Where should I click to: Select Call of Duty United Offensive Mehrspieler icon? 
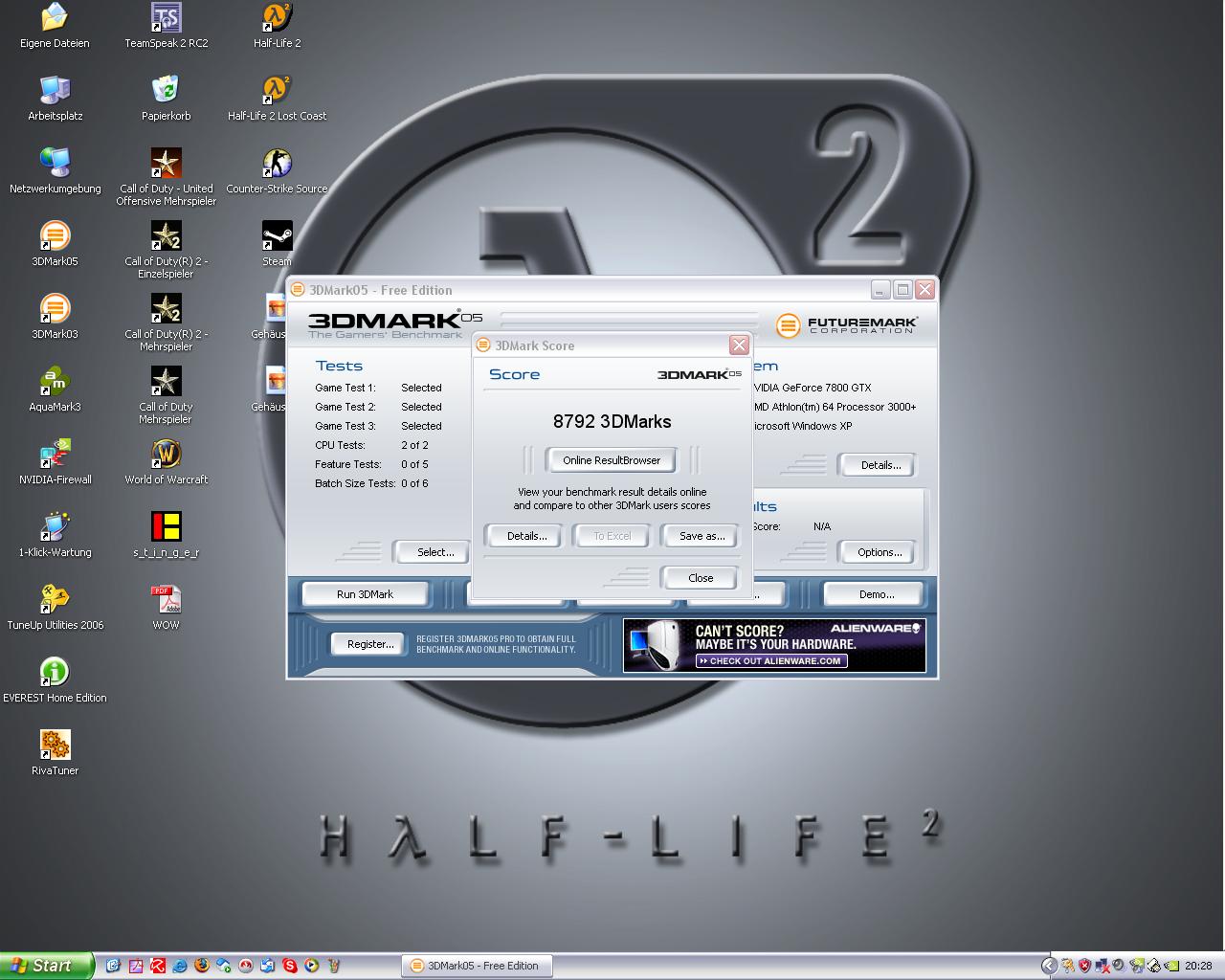[x=166, y=178]
